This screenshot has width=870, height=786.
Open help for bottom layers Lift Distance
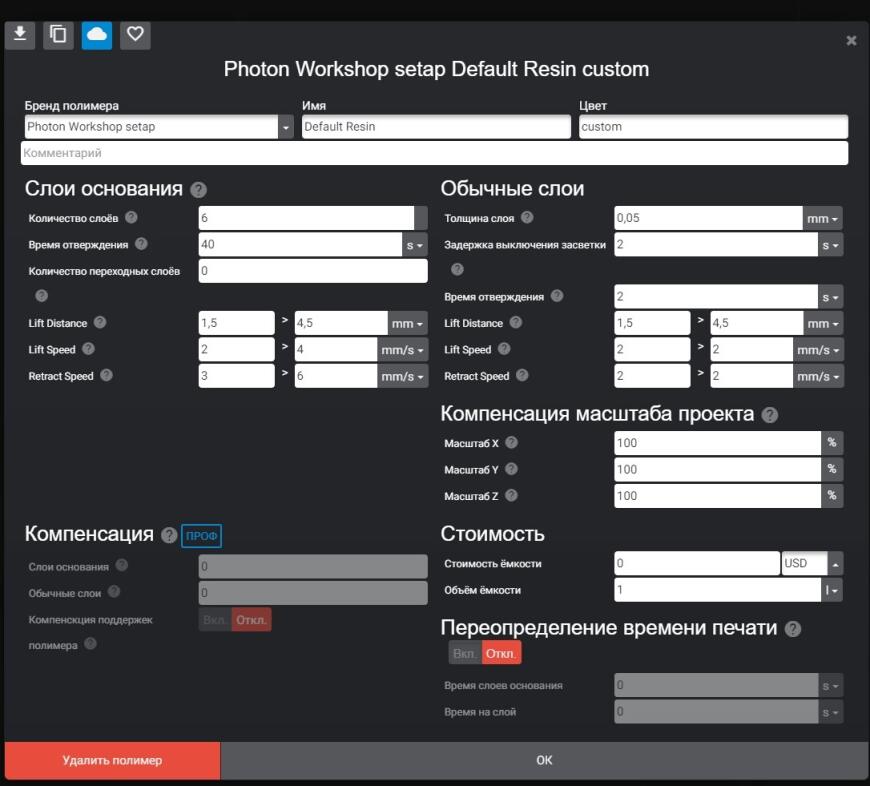[x=100, y=322]
